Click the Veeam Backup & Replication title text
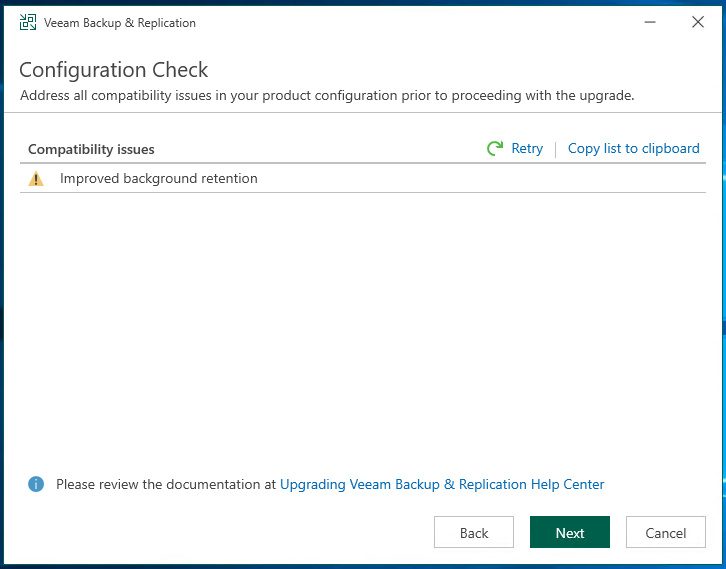 120,23
